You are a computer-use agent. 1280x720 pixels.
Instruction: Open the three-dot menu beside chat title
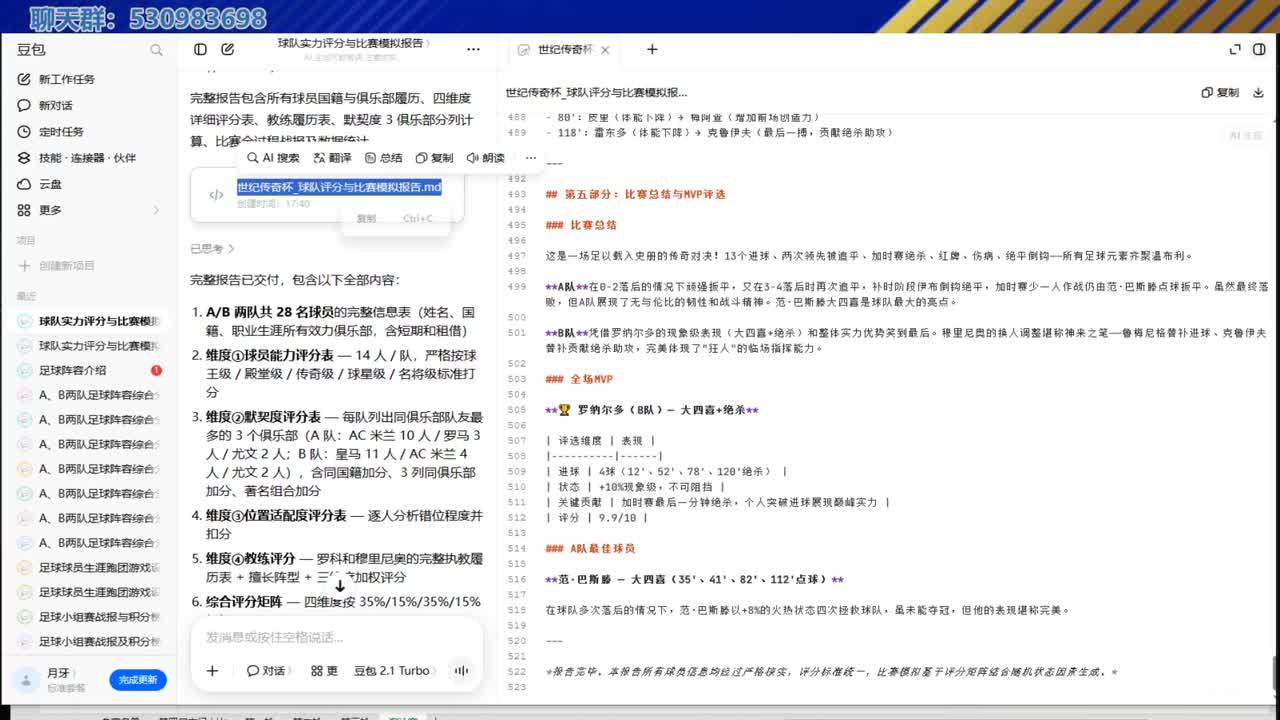(474, 49)
